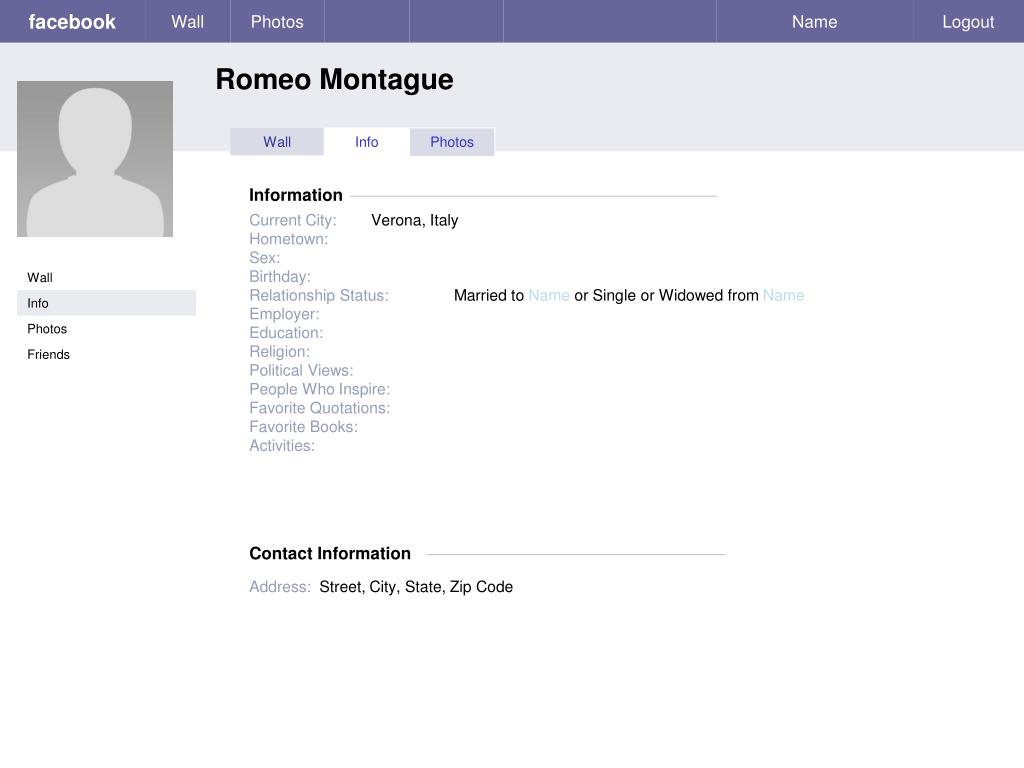This screenshot has height=768, width=1024.
Task: Open Wall in the top navigation bar
Action: click(187, 22)
